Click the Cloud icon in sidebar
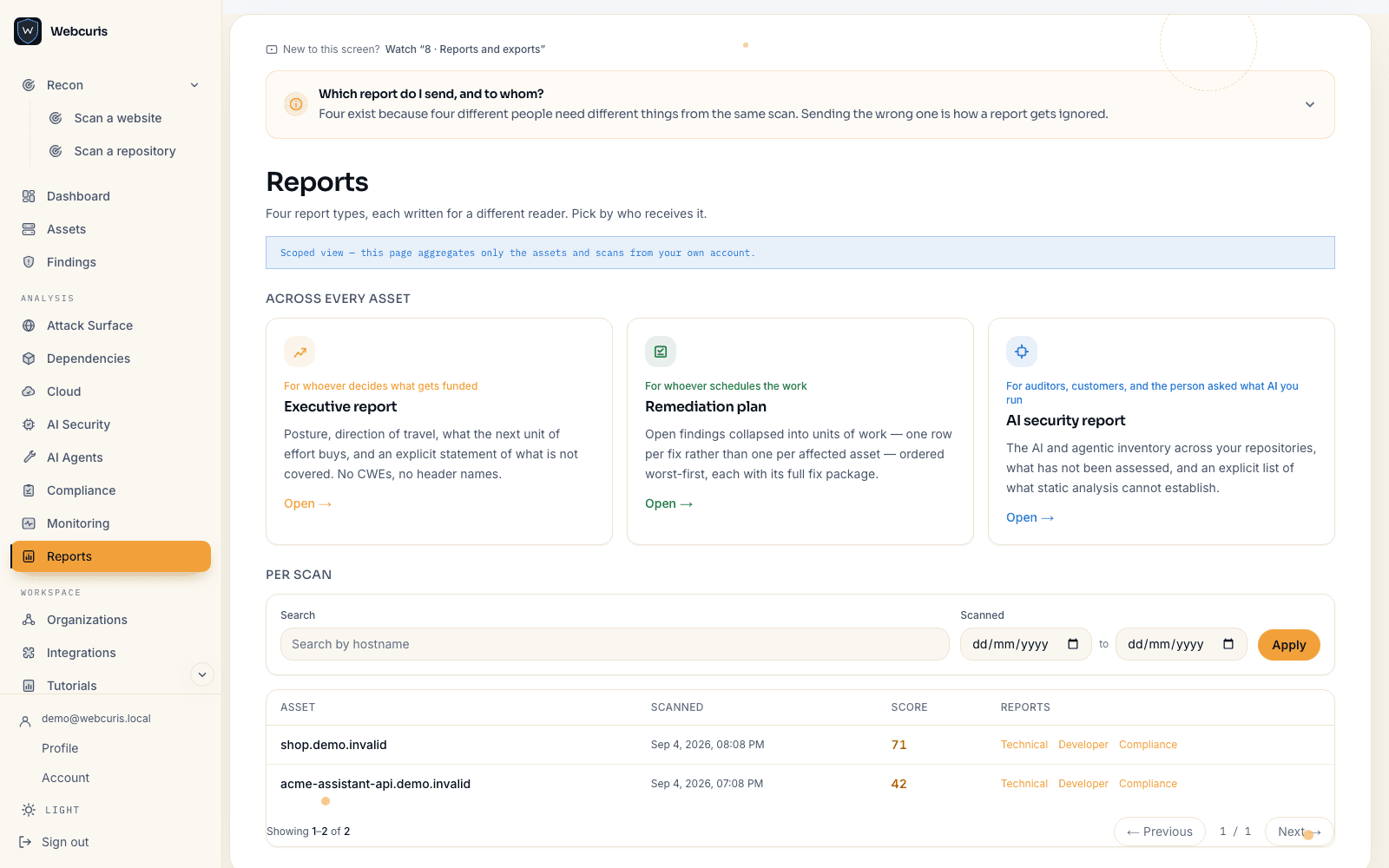Image resolution: width=1389 pixels, height=868 pixels. pos(29,391)
